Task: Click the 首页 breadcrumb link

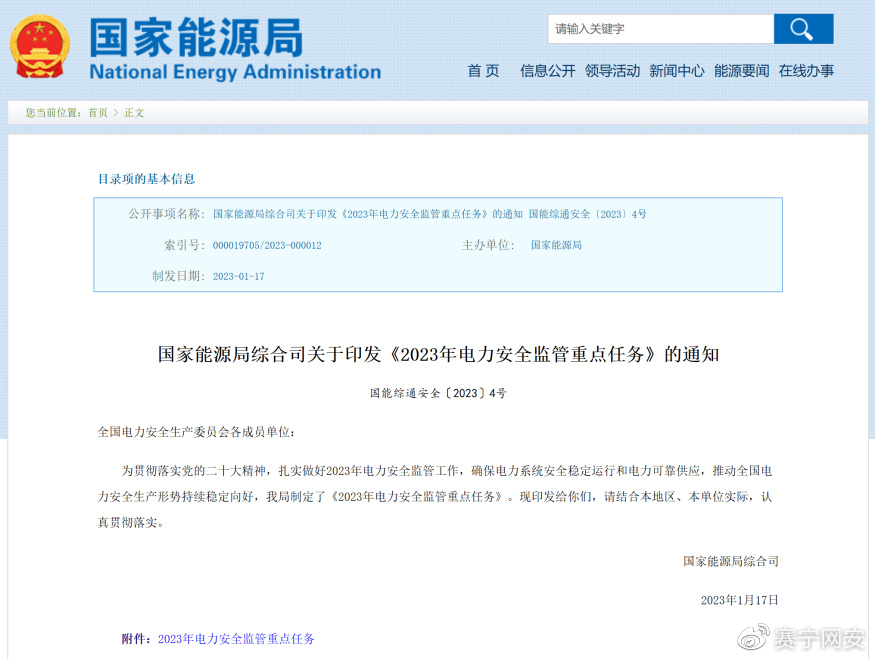Action: pyautogui.click(x=98, y=113)
